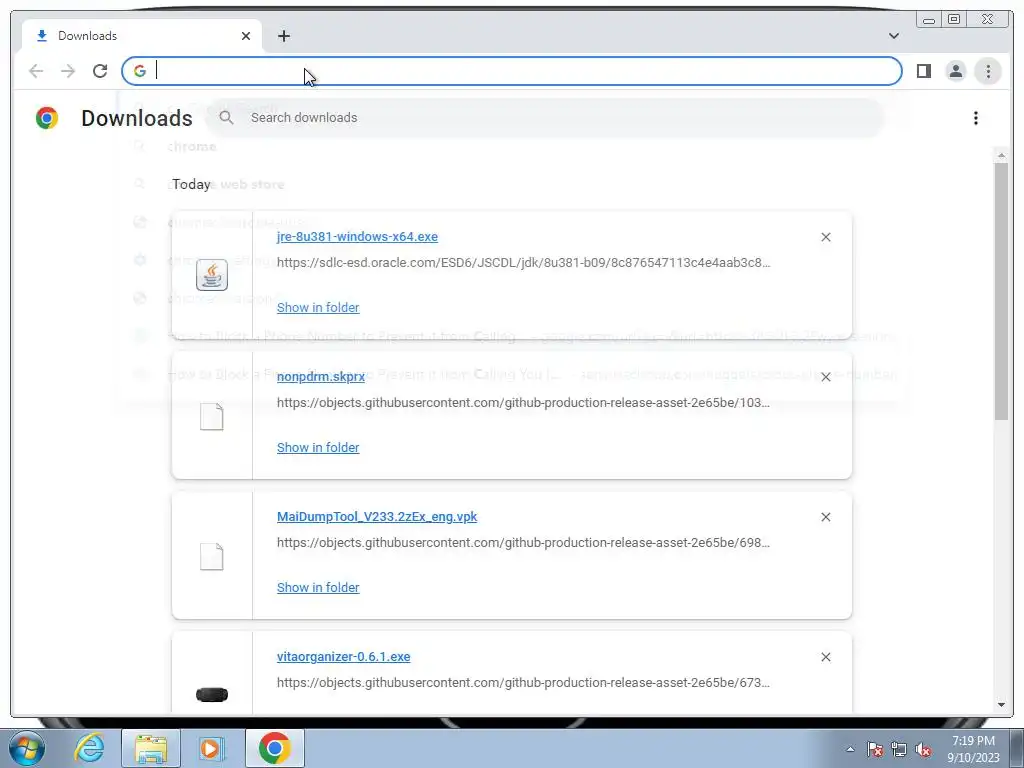Click the Downloads page heading
The width and height of the screenshot is (1024, 768).
pos(136,118)
